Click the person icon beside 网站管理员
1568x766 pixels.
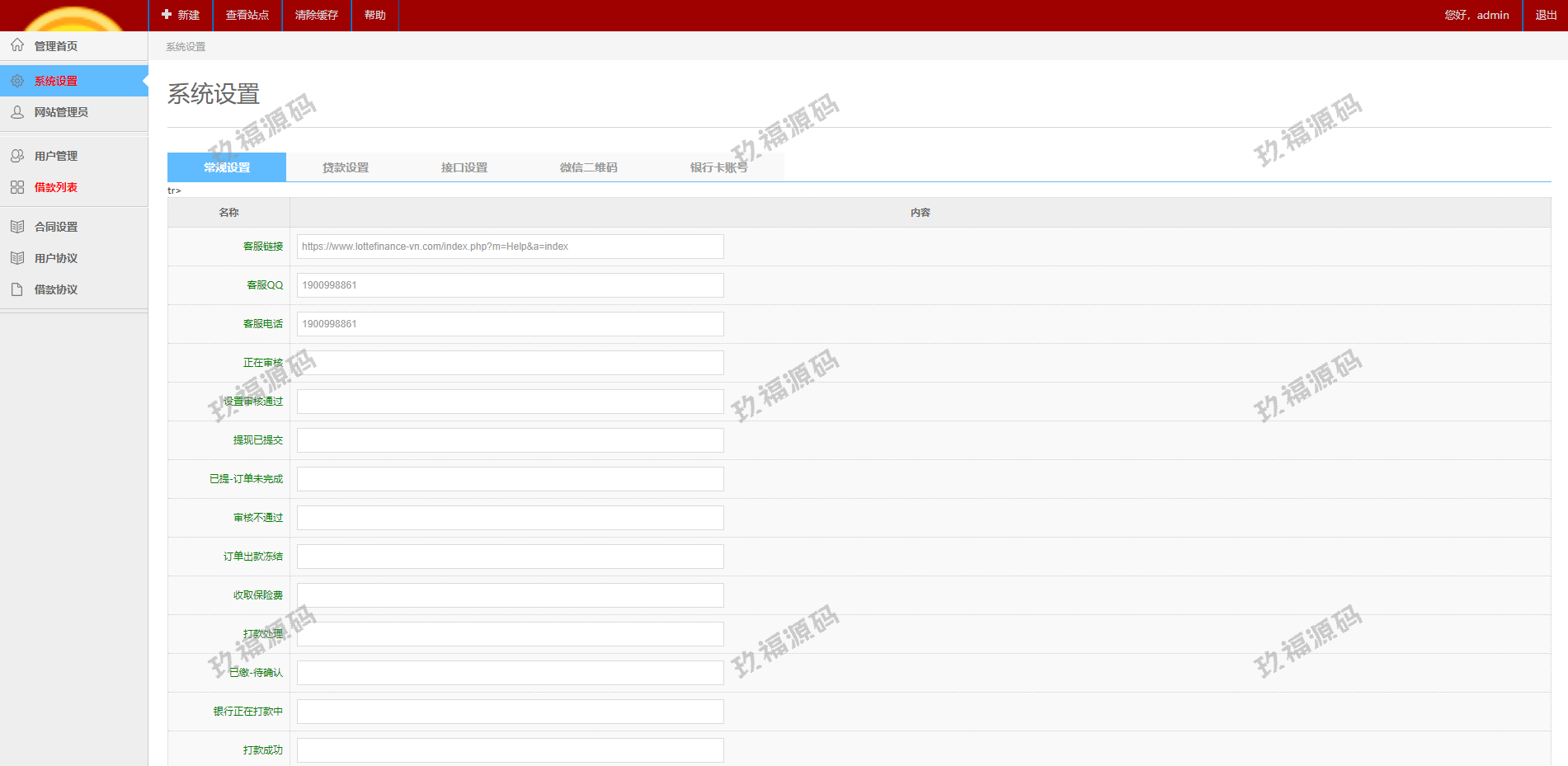(17, 112)
